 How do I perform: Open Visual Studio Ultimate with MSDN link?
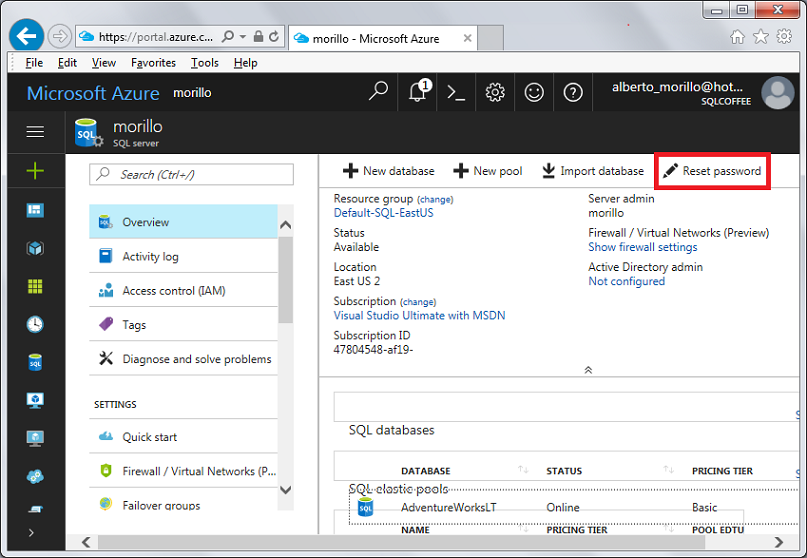pyautogui.click(x=419, y=316)
